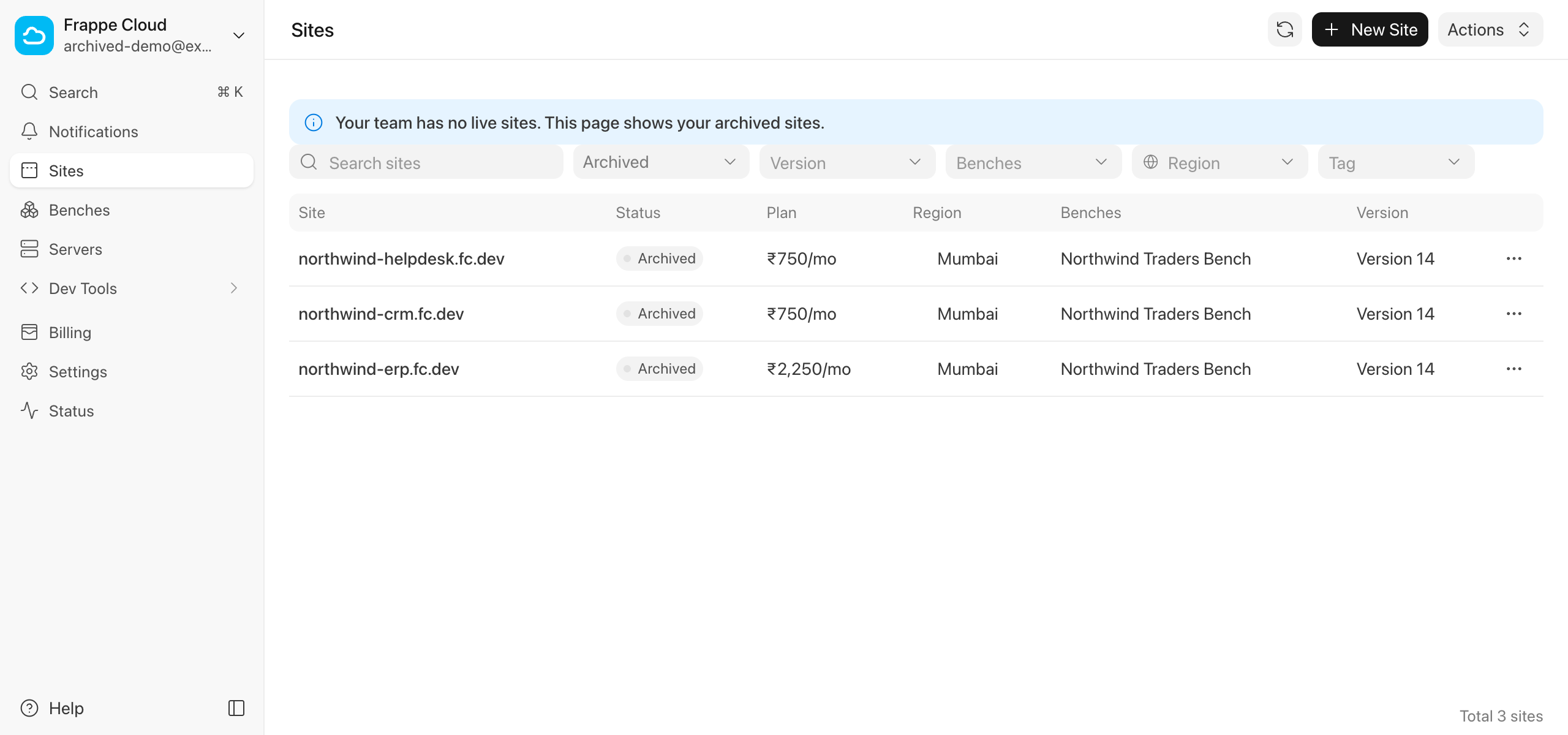This screenshot has height=735, width=1568.
Task: Click the Servers rack icon
Action: [29, 249]
